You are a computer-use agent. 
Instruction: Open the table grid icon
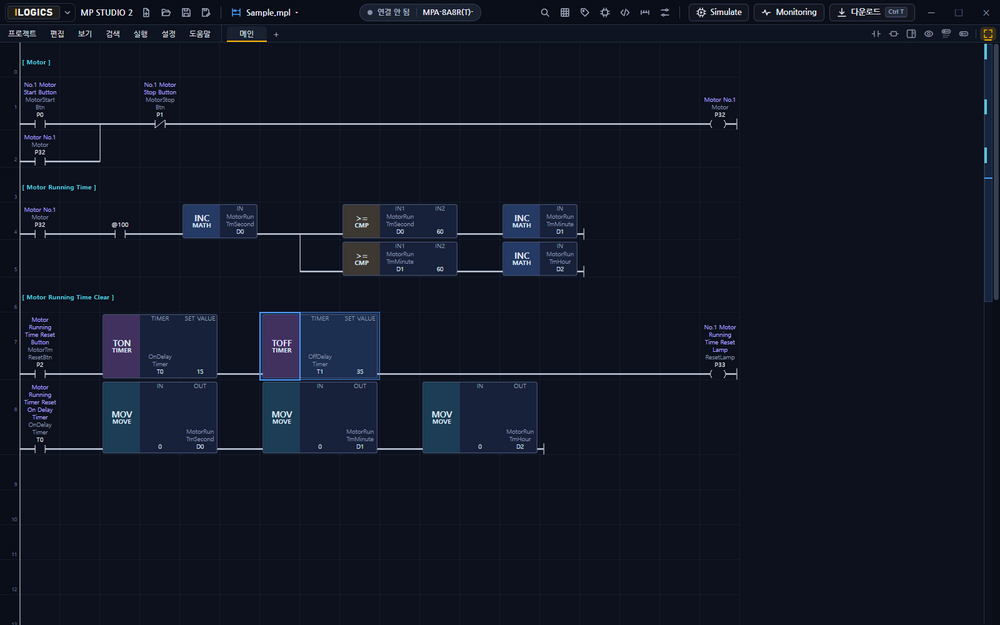click(565, 12)
